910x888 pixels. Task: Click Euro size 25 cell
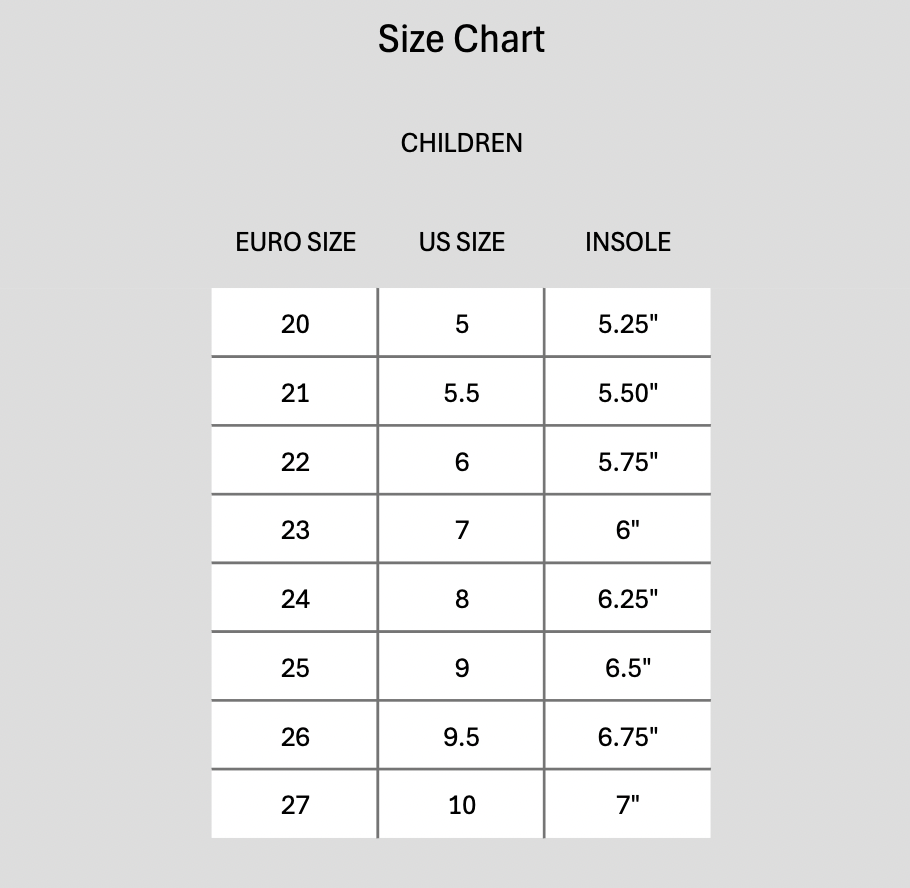[x=295, y=667]
